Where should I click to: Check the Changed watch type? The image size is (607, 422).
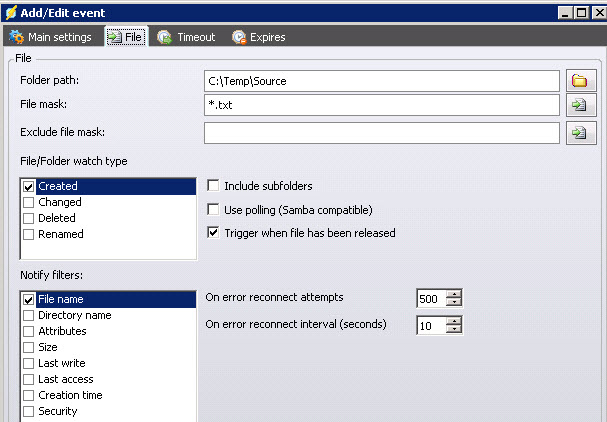[28, 202]
